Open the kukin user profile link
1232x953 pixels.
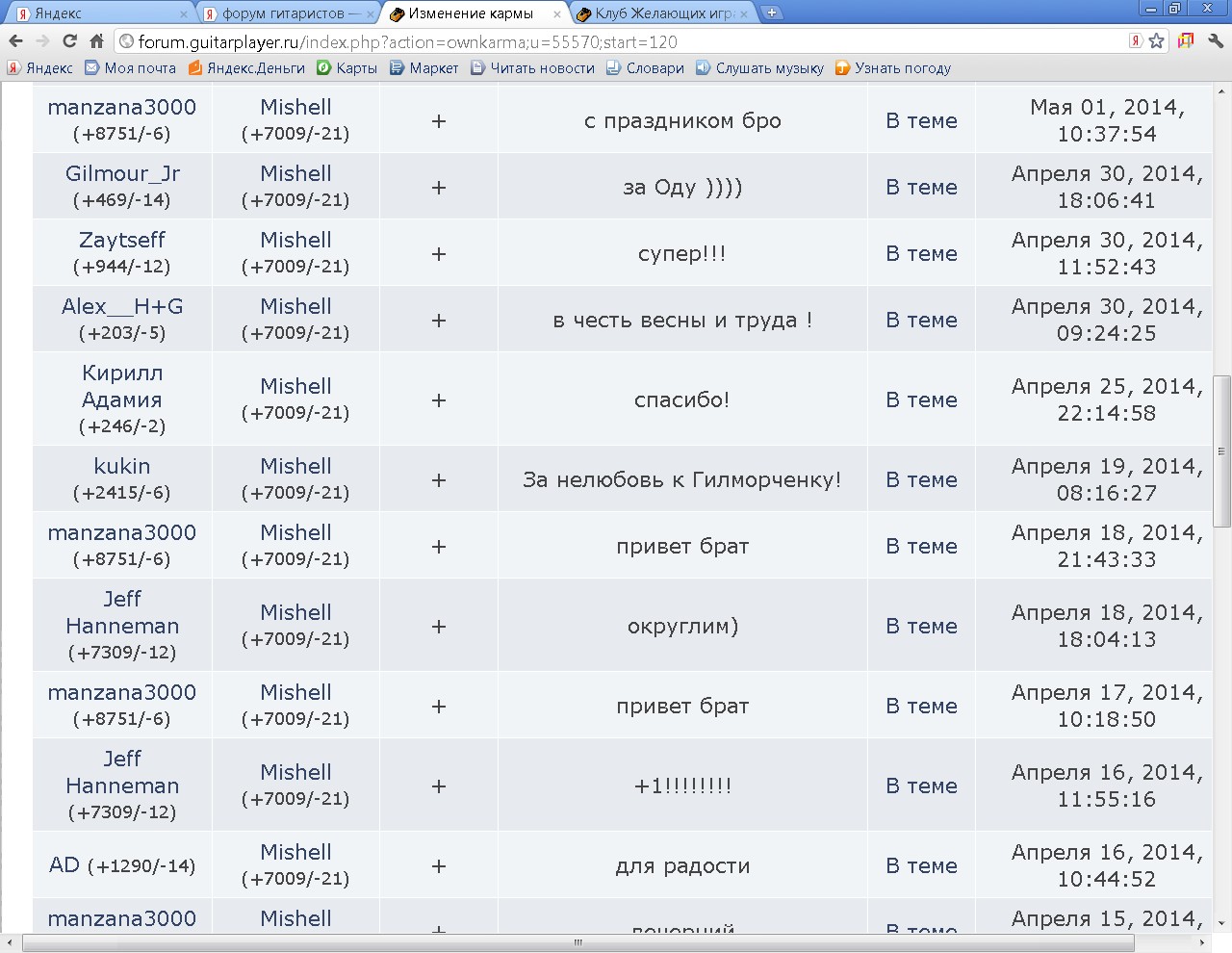(122, 466)
